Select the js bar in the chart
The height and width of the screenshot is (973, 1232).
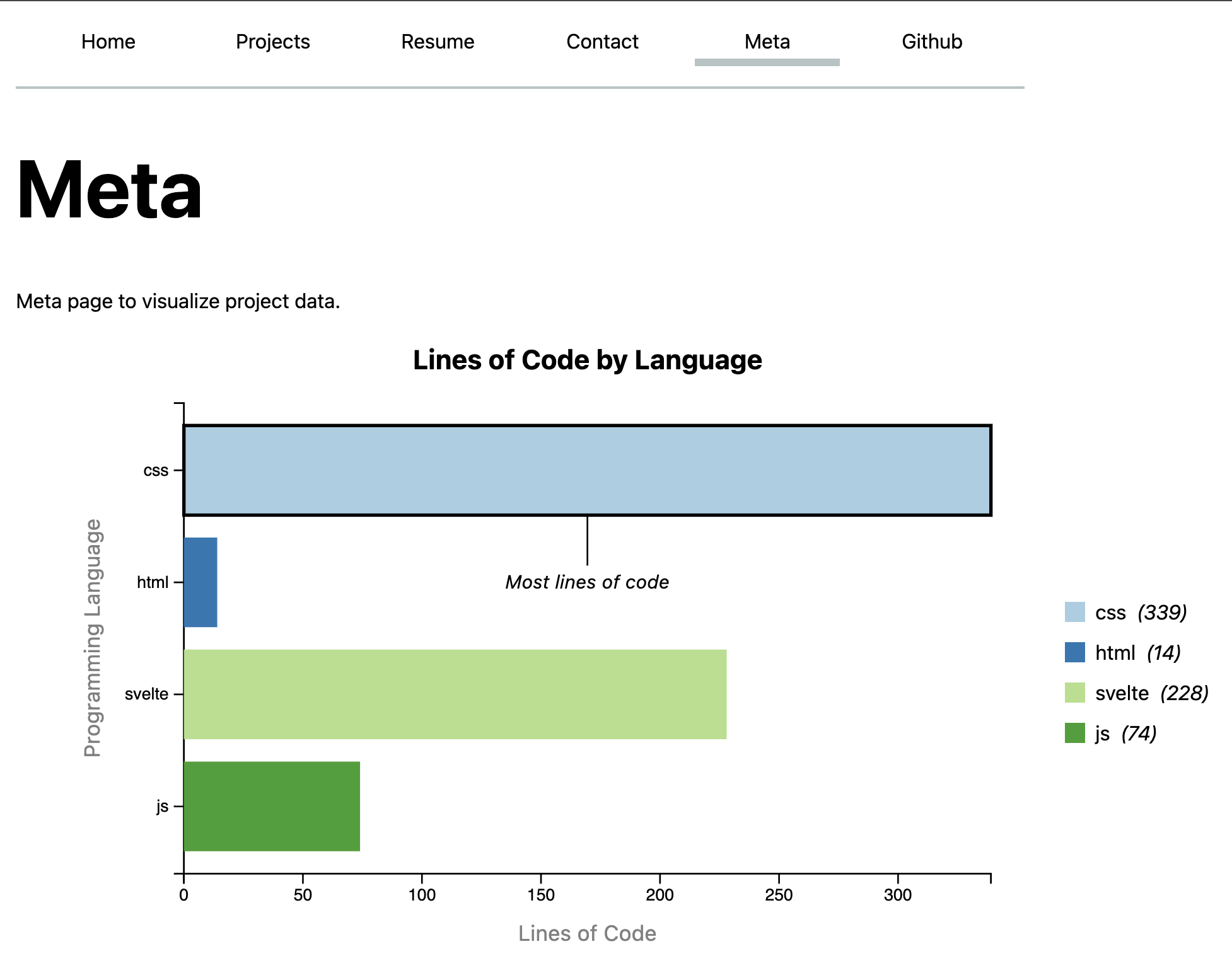click(271, 805)
